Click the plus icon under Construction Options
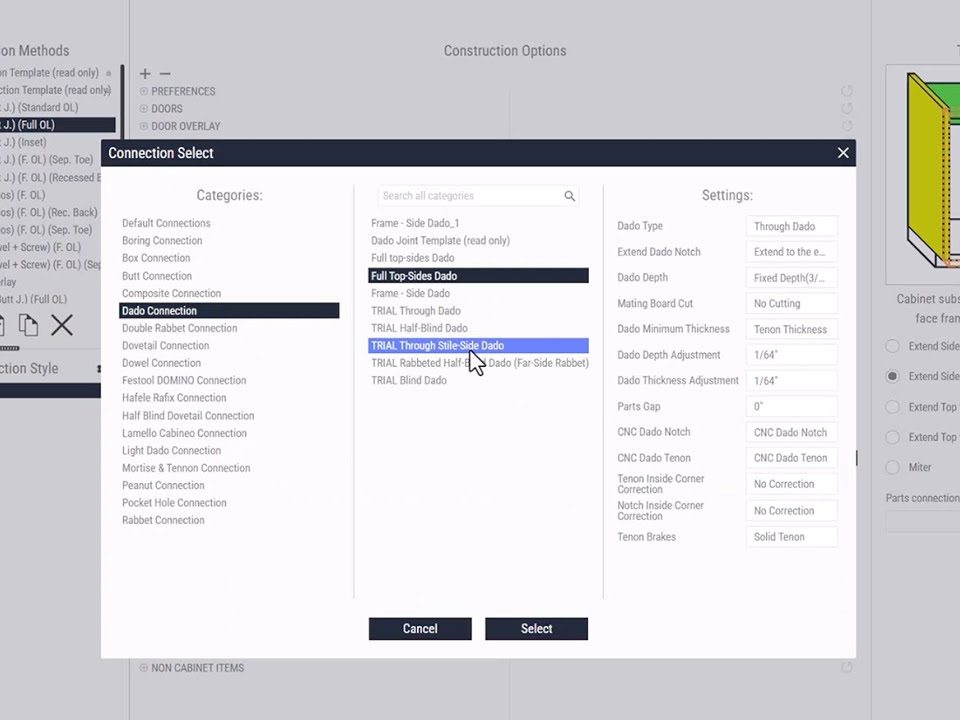 coord(145,74)
